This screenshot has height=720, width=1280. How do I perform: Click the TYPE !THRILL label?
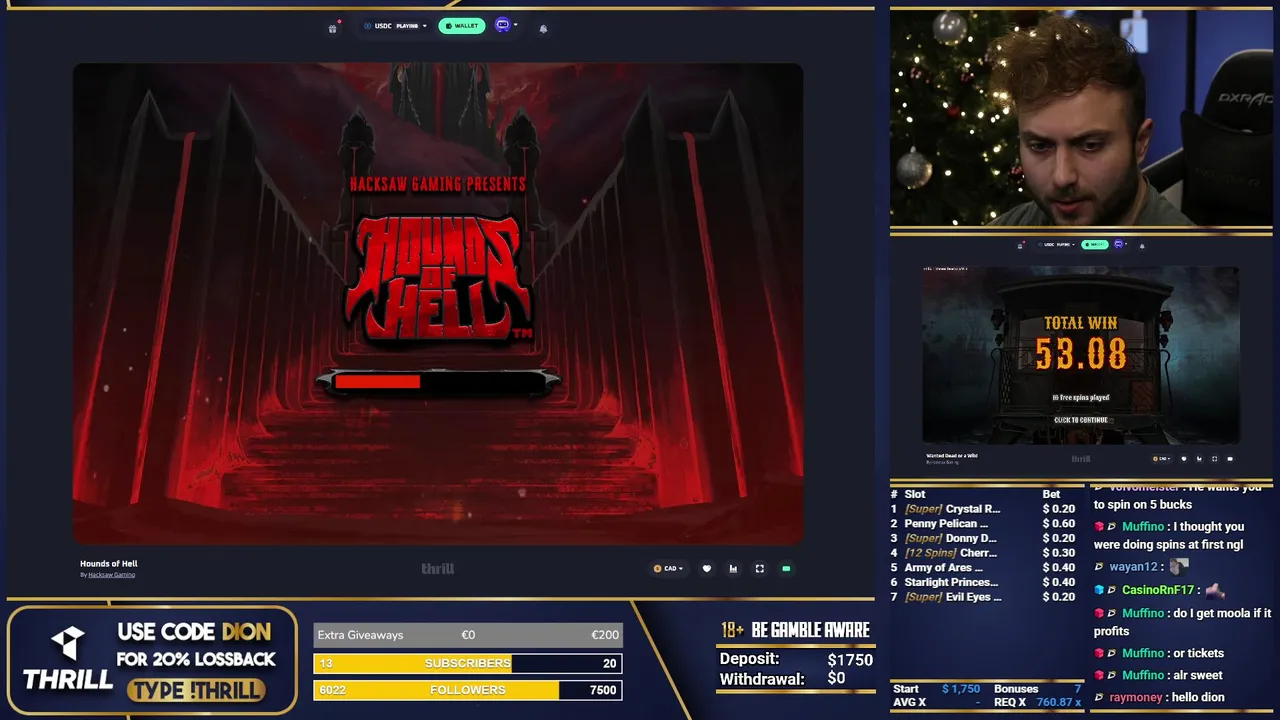point(197,690)
